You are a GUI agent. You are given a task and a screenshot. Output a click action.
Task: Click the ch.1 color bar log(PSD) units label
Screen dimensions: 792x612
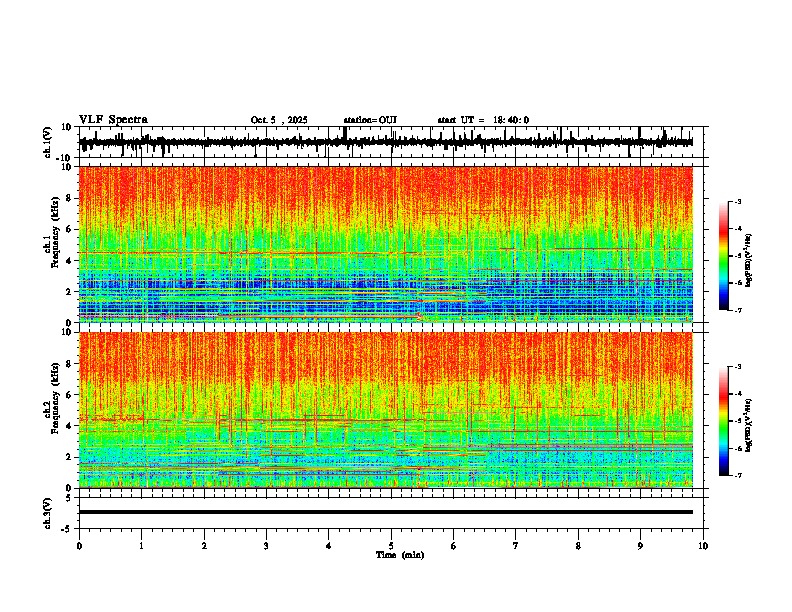pos(749,261)
